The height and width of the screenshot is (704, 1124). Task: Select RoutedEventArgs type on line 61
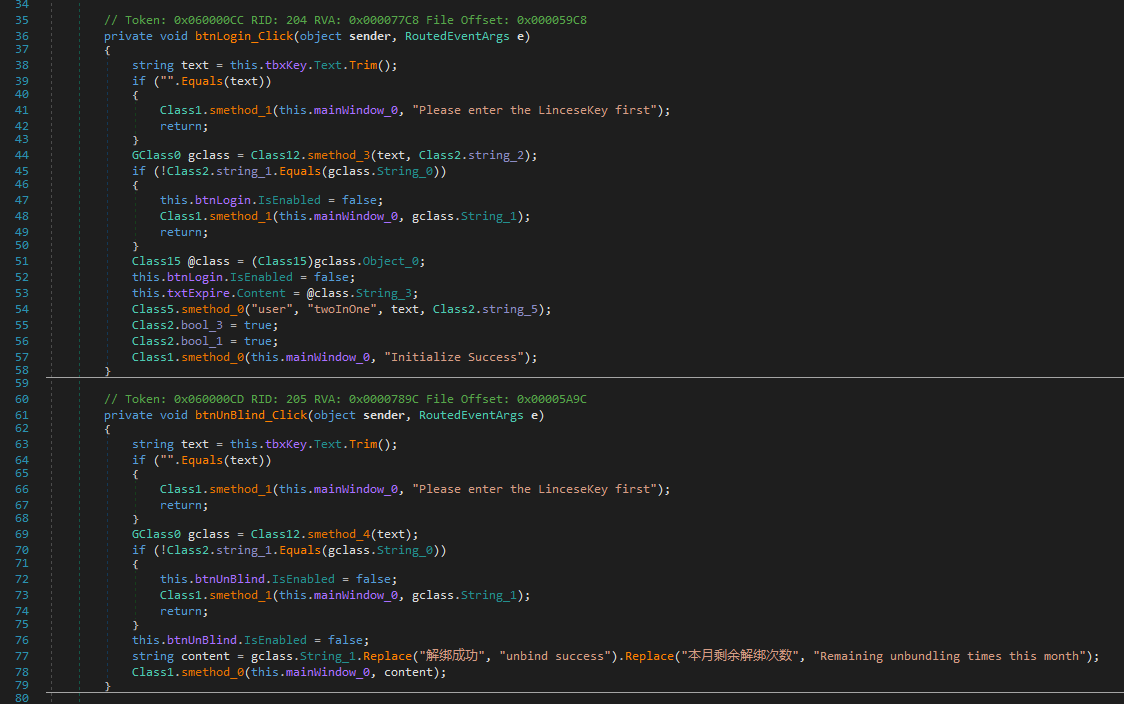click(471, 415)
